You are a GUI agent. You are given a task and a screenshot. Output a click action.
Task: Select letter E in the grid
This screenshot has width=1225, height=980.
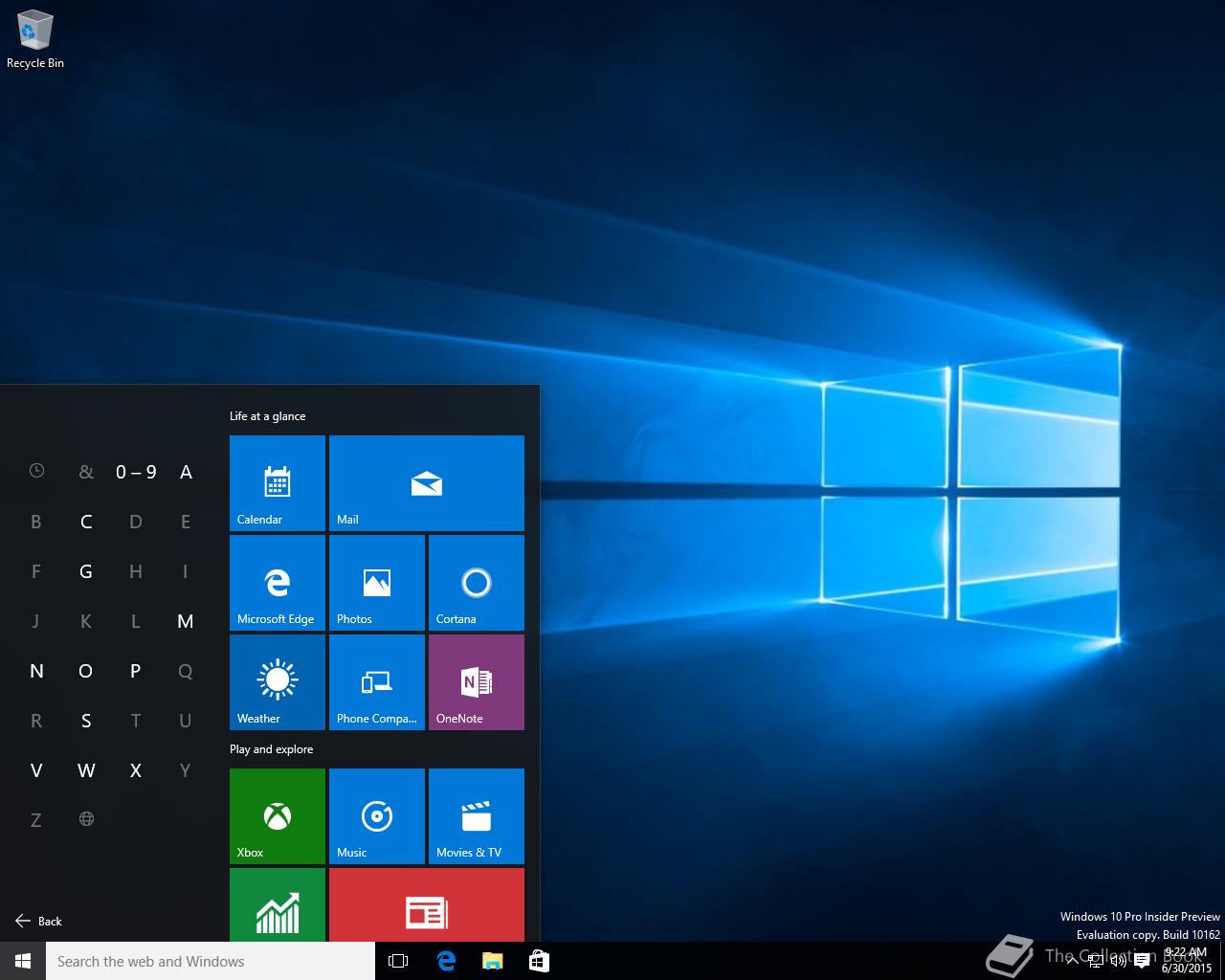point(186,522)
